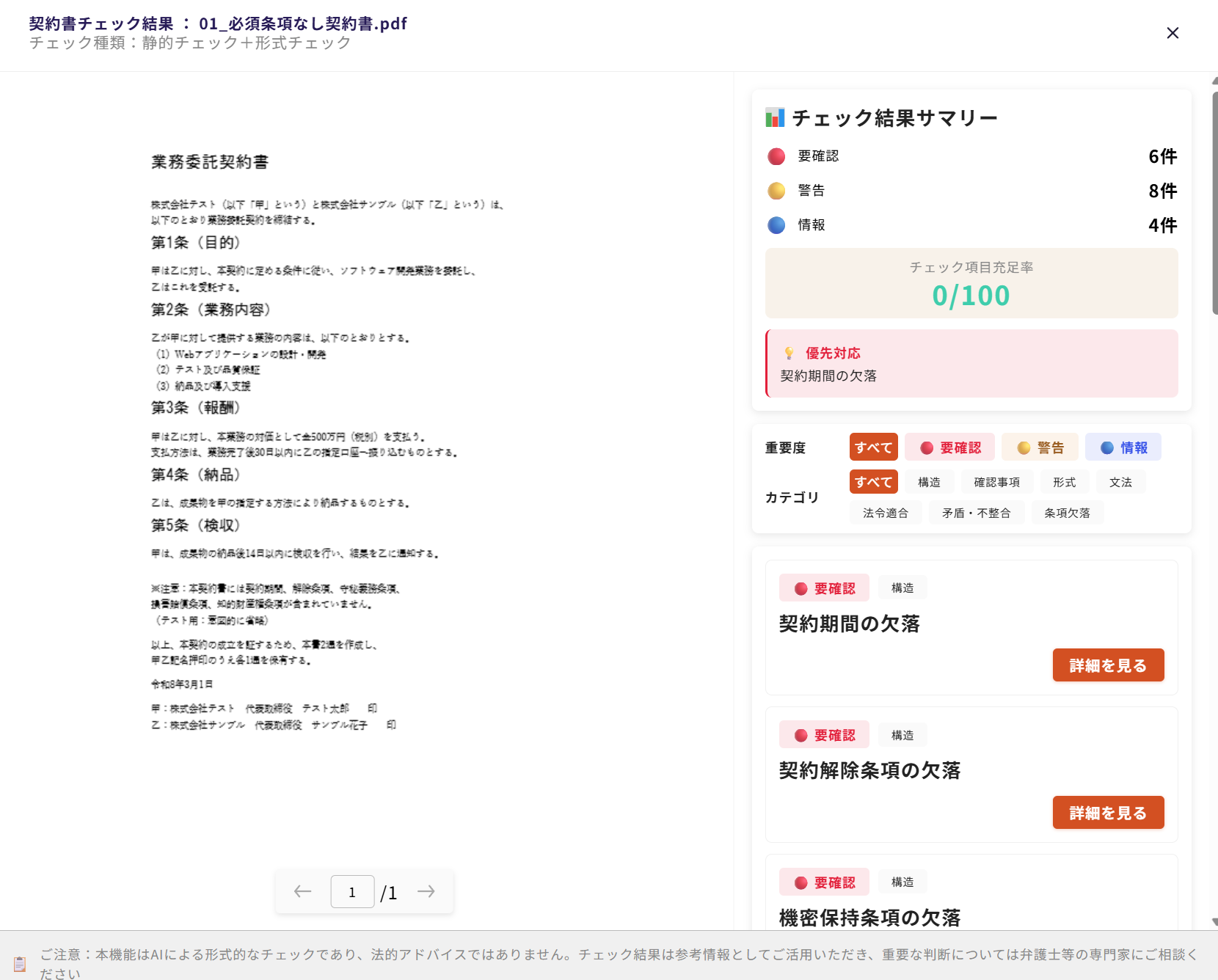The height and width of the screenshot is (980, 1218).
Task: Open details for 契約期間の欠落
Action: tap(1108, 665)
